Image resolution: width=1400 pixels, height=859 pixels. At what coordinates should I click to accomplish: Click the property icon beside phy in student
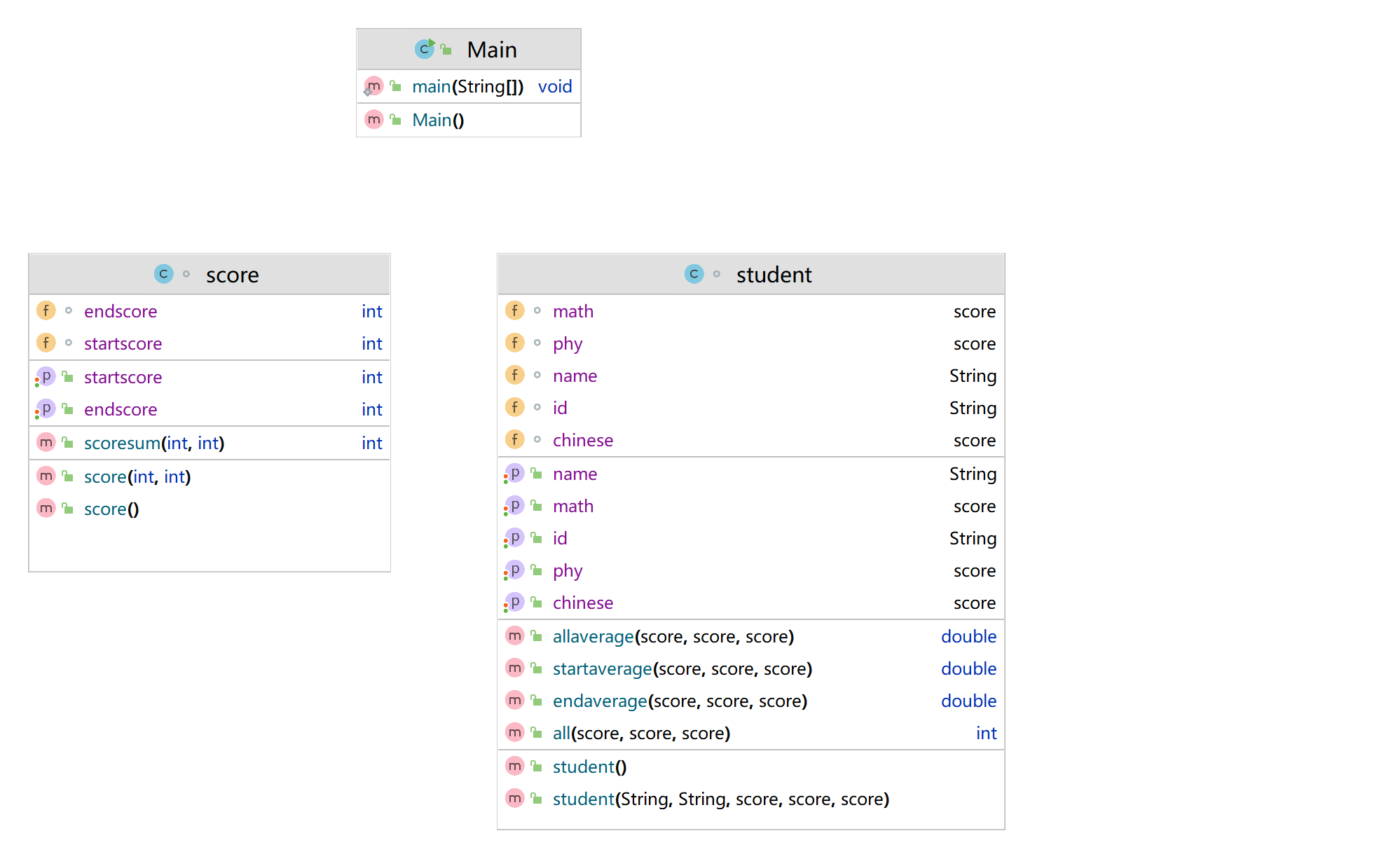click(514, 570)
